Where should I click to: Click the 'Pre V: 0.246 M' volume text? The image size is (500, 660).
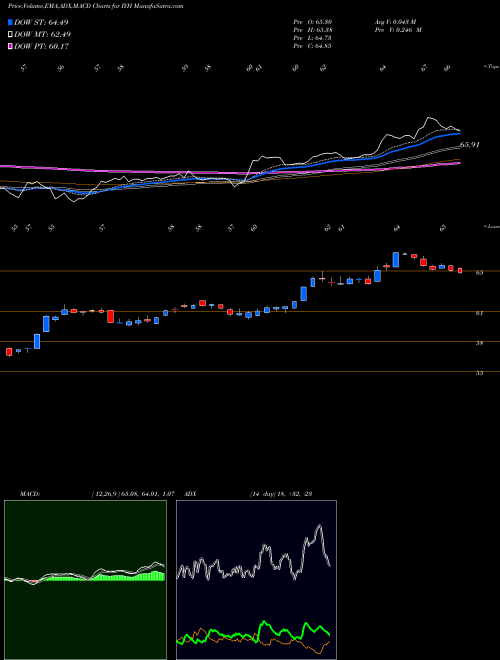click(x=398, y=30)
